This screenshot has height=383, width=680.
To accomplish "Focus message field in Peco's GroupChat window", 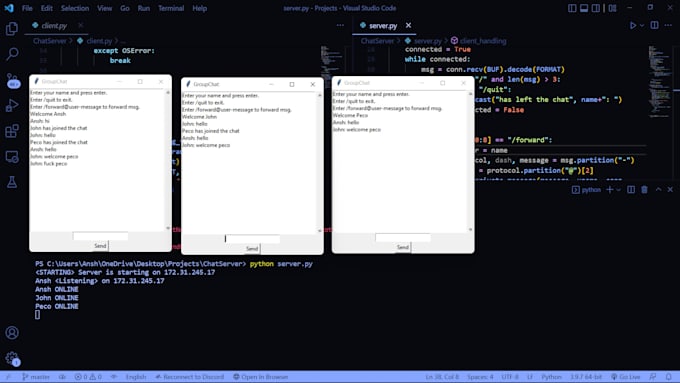I will tap(403, 237).
